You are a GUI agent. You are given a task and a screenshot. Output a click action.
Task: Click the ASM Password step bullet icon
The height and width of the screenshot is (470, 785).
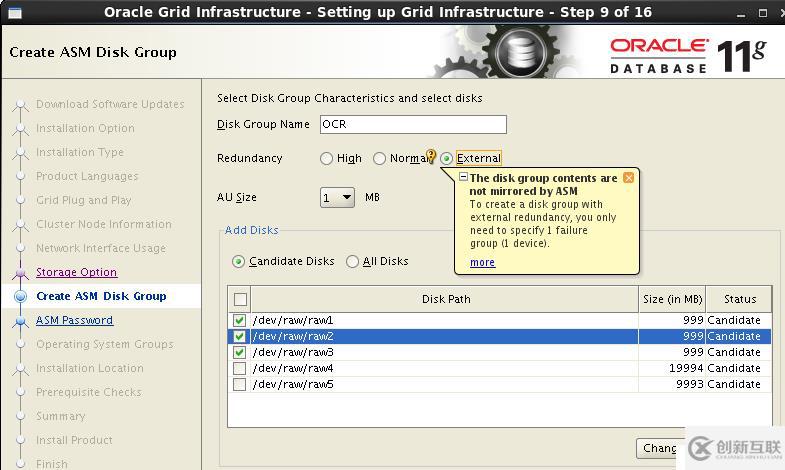[x=20, y=321]
